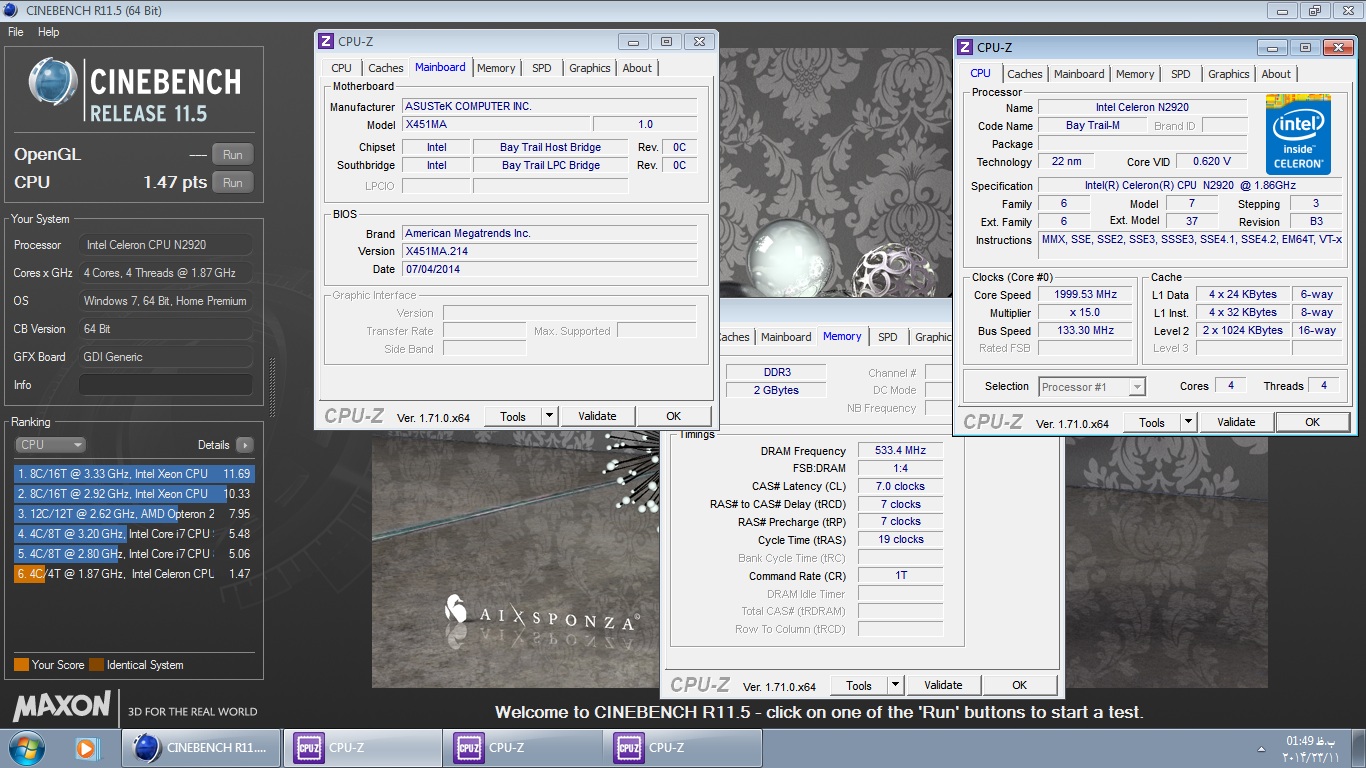Click the motherboard model X451MA field

[x=496, y=125]
